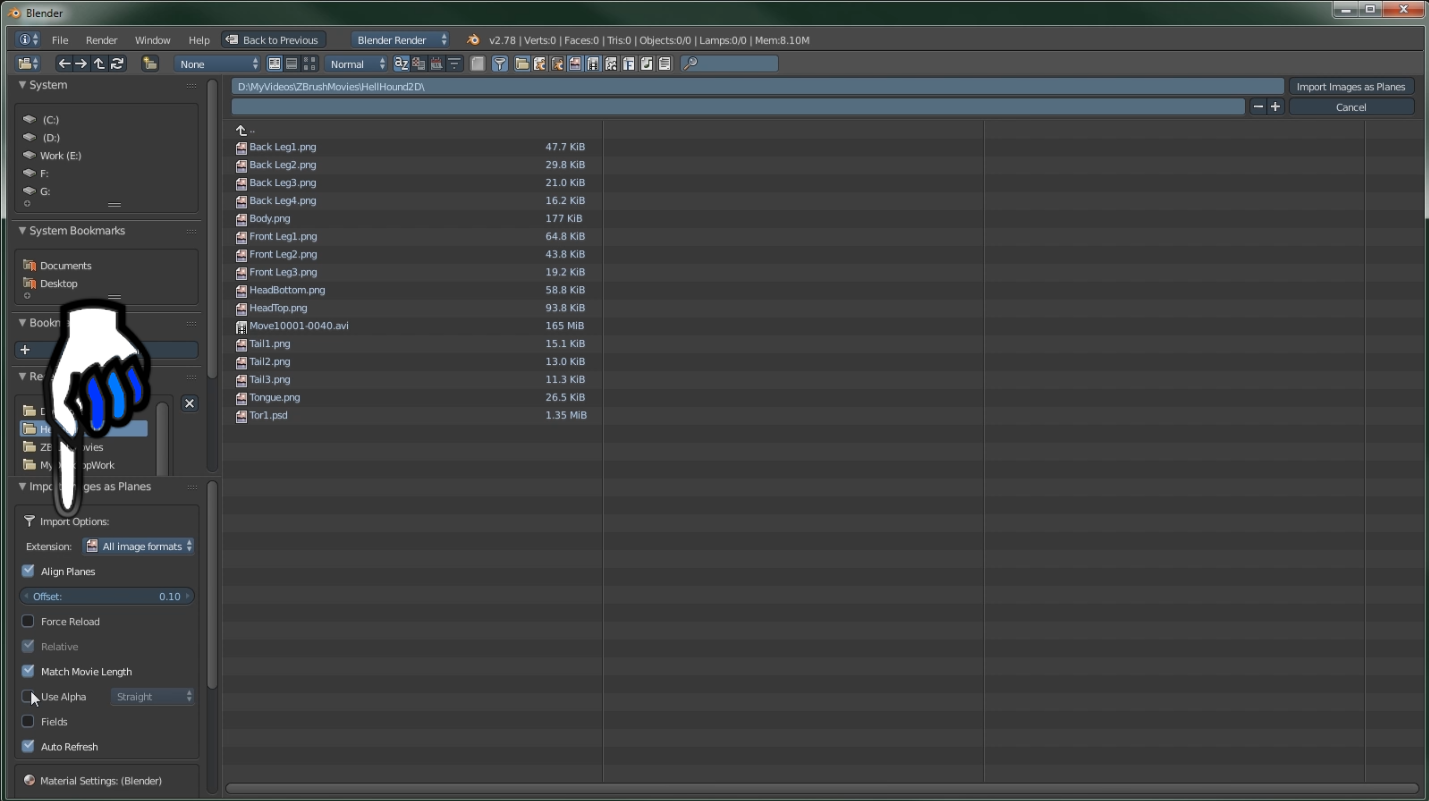Click the import options panel scrollbar
The image size is (1429, 801).
click(211, 585)
